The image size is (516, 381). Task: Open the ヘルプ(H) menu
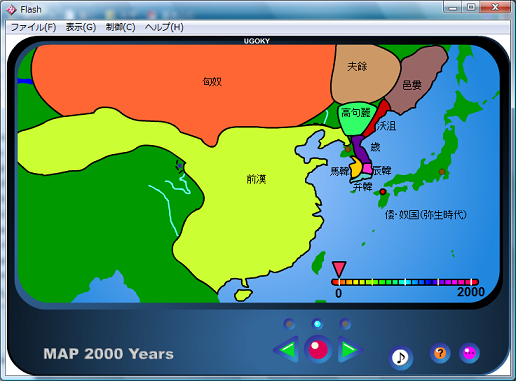click(164, 27)
